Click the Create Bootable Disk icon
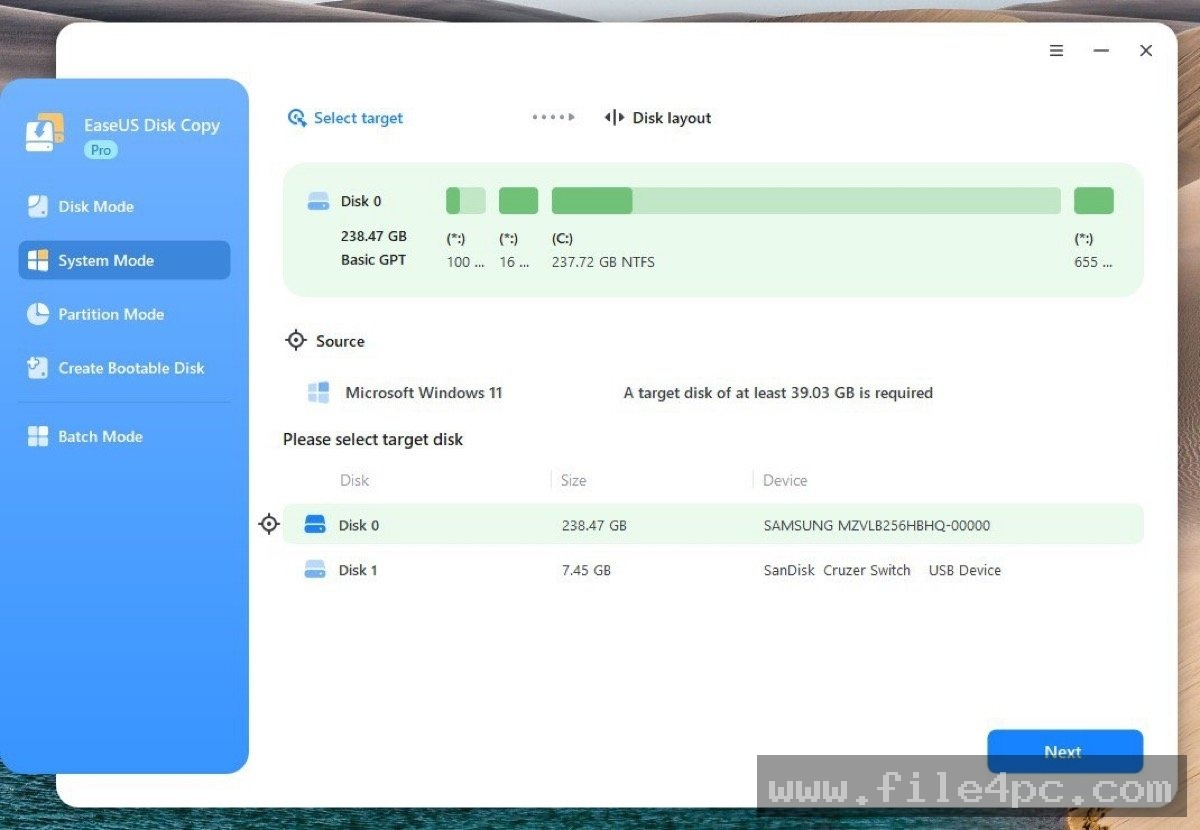 (x=37, y=368)
